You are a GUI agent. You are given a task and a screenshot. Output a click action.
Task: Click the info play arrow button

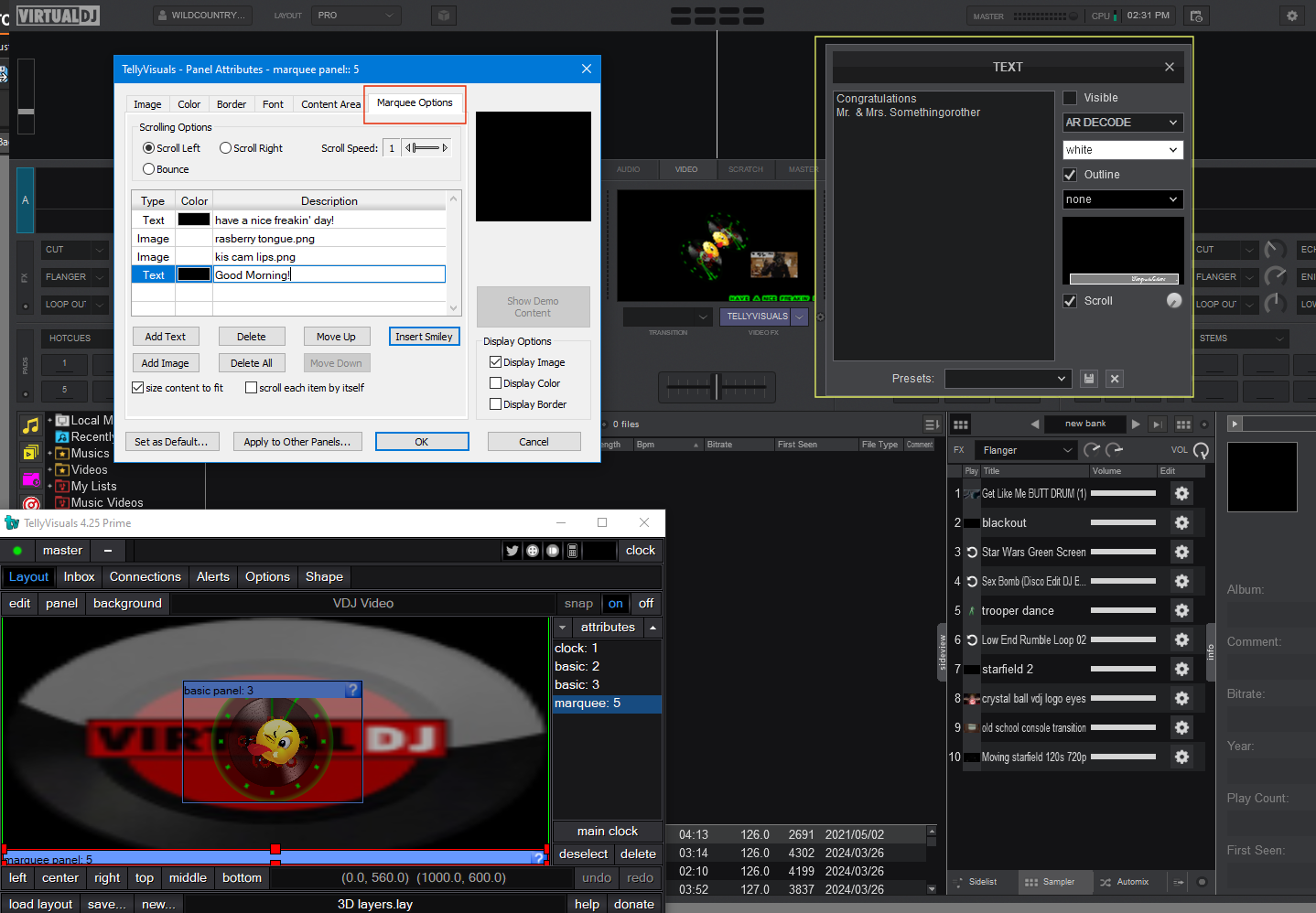point(1235,424)
